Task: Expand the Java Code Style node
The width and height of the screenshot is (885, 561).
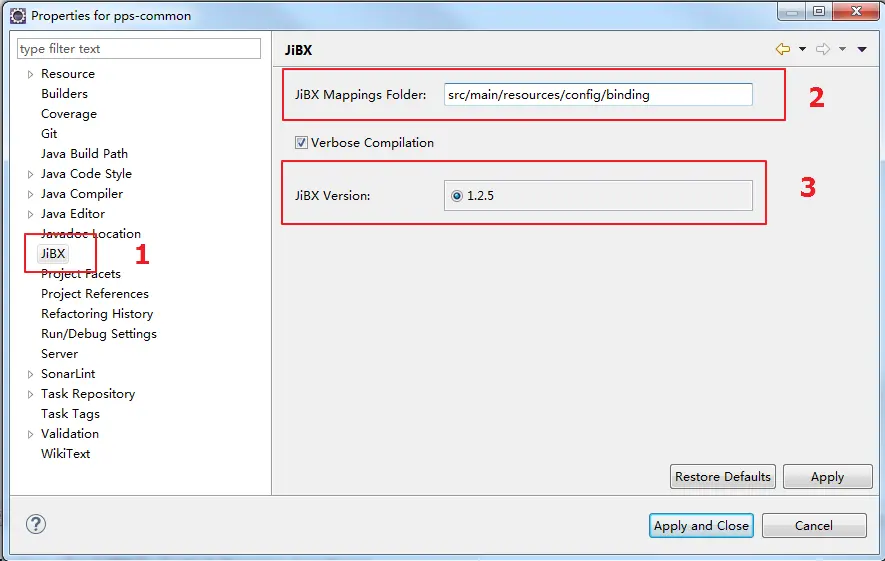Action: pyautogui.click(x=30, y=174)
